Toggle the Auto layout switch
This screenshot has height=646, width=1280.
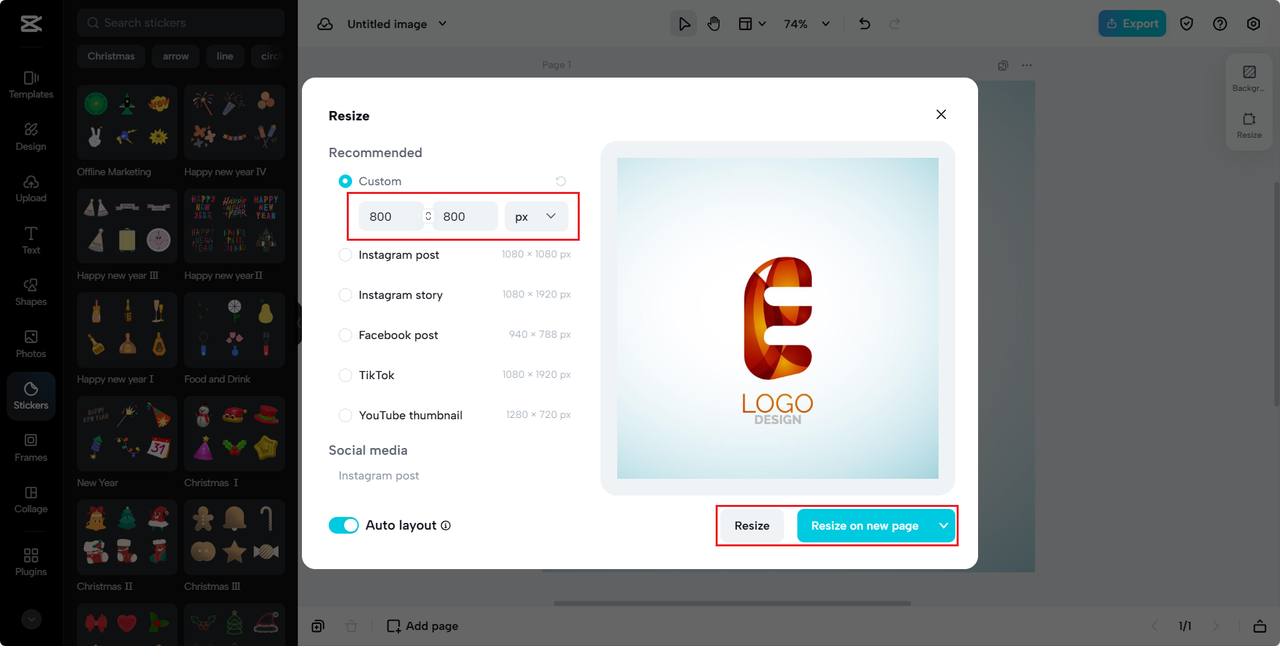(344, 525)
